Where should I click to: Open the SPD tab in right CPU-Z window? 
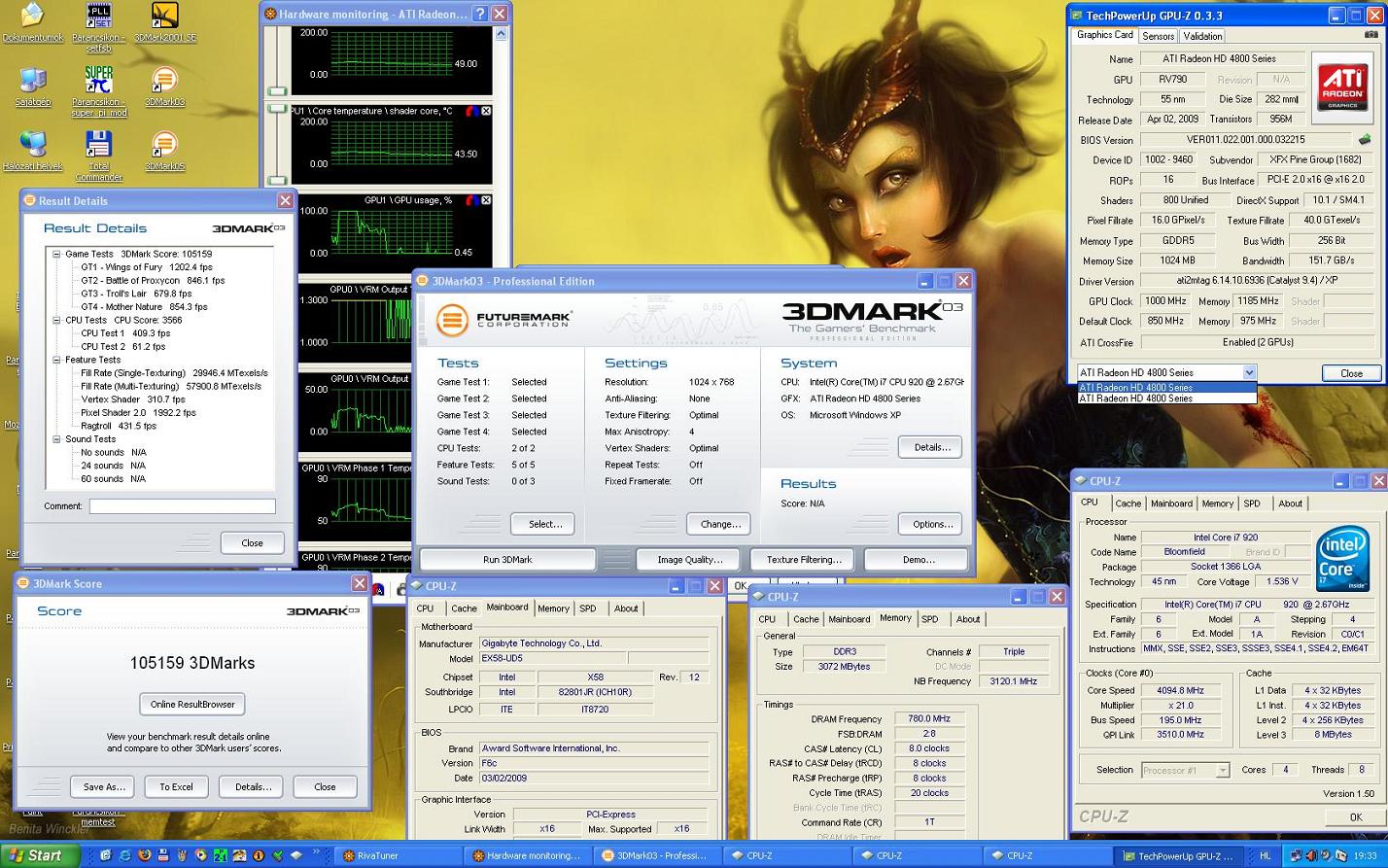(x=1252, y=503)
